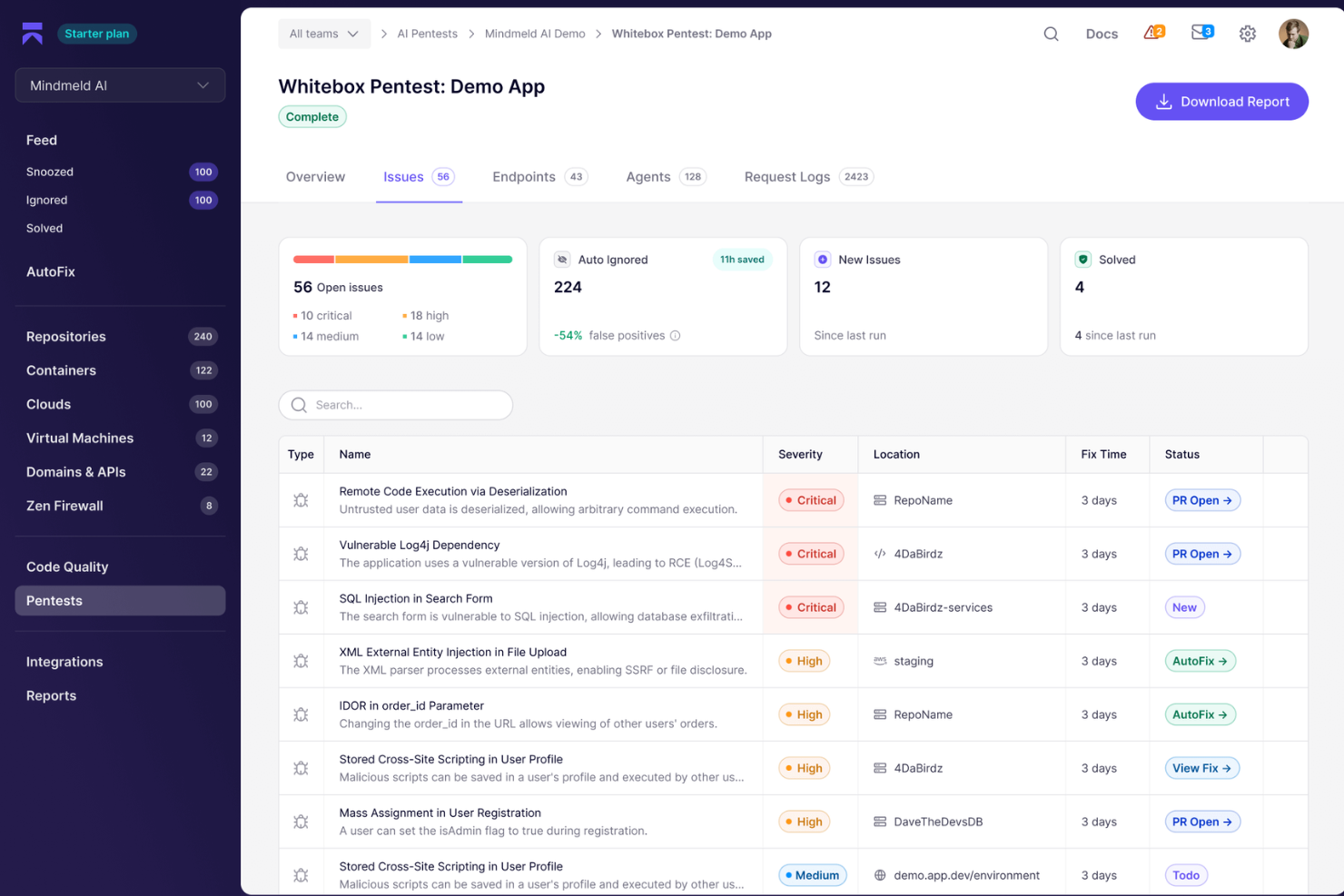Click the open issues severity progress bar
This screenshot has height=896, width=1344.
pos(402,259)
